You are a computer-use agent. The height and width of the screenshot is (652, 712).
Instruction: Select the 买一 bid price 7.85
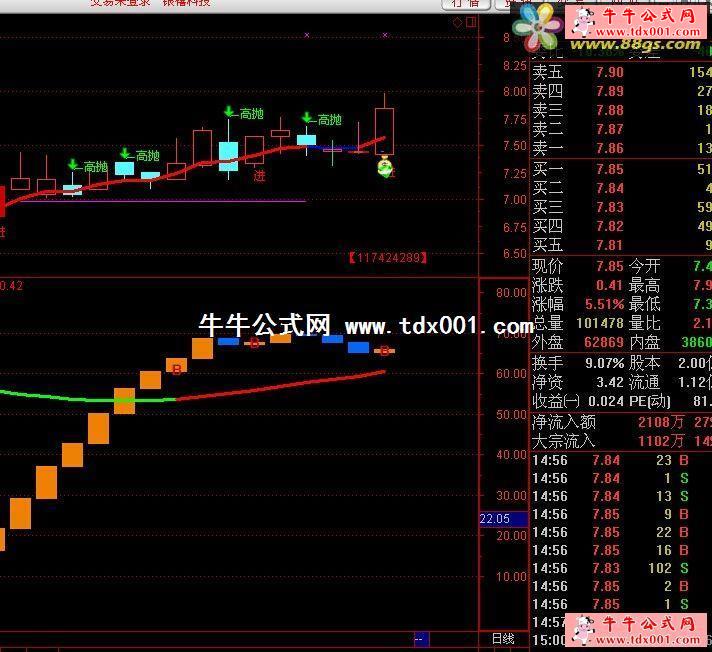[x=609, y=170]
